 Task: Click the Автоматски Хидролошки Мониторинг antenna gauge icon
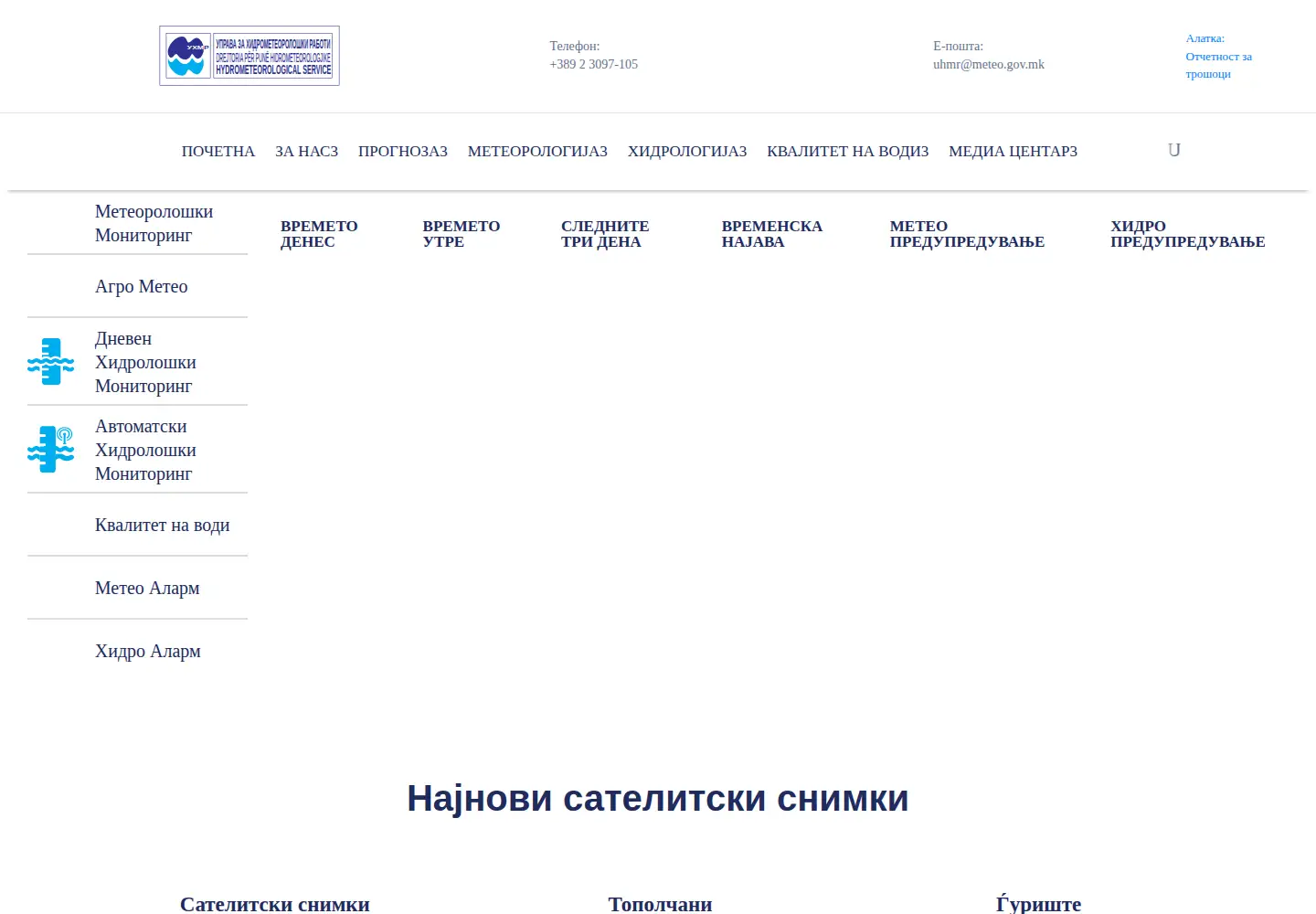click(50, 449)
